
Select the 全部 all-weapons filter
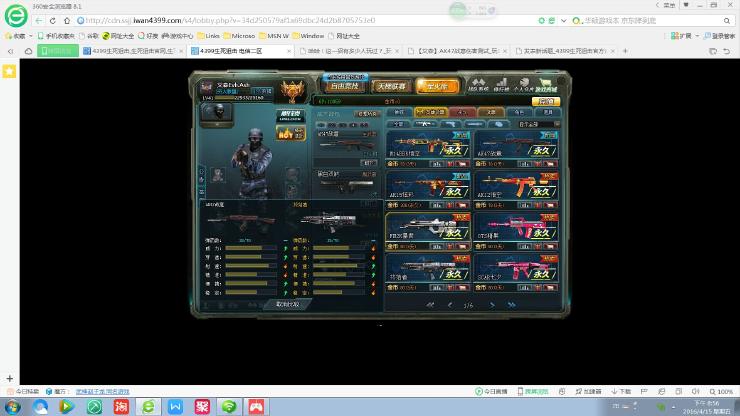click(x=399, y=124)
